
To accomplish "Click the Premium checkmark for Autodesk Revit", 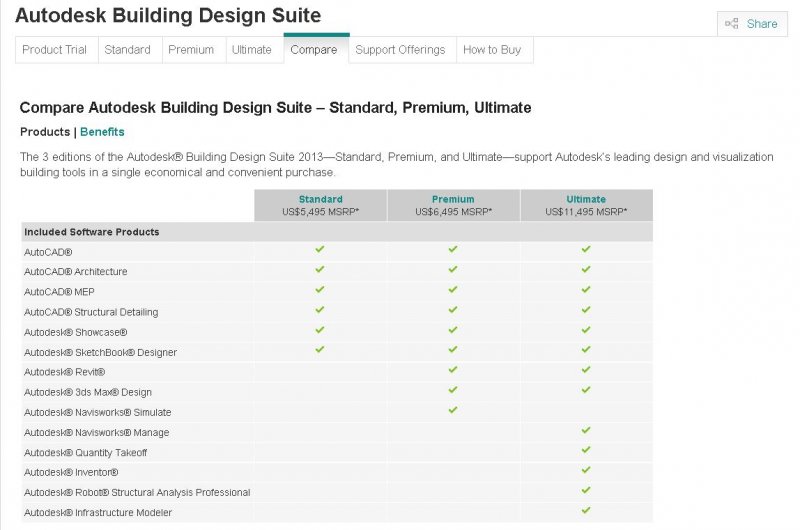I will pos(453,369).
